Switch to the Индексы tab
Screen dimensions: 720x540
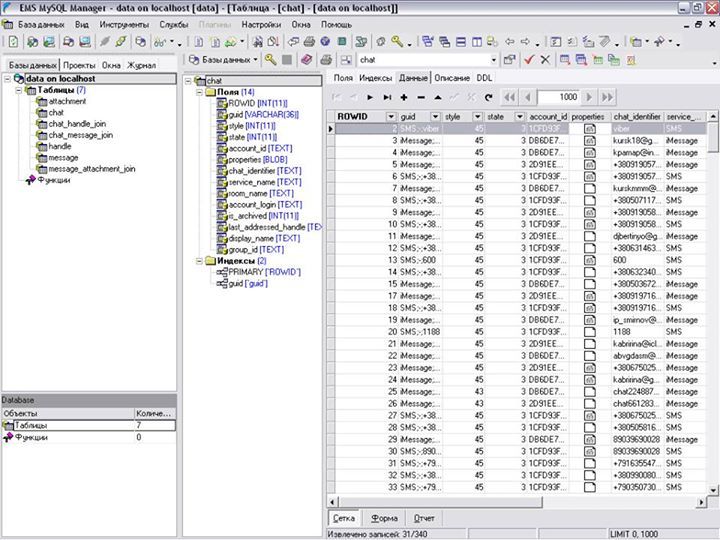(375, 77)
